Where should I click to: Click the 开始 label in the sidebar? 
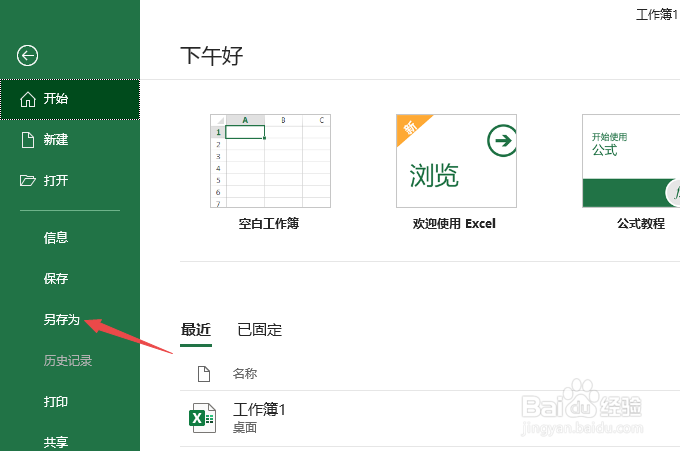pyautogui.click(x=56, y=99)
